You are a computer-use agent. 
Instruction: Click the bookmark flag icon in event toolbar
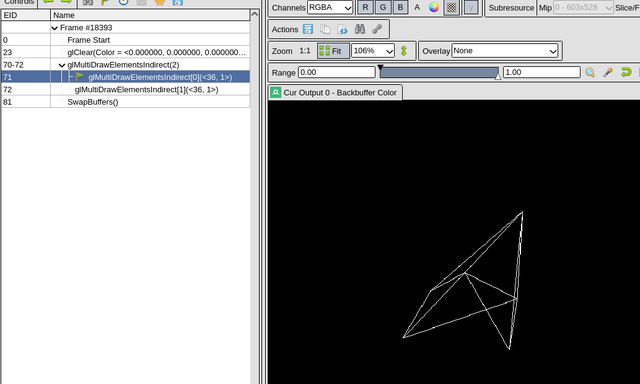tap(105, 2)
